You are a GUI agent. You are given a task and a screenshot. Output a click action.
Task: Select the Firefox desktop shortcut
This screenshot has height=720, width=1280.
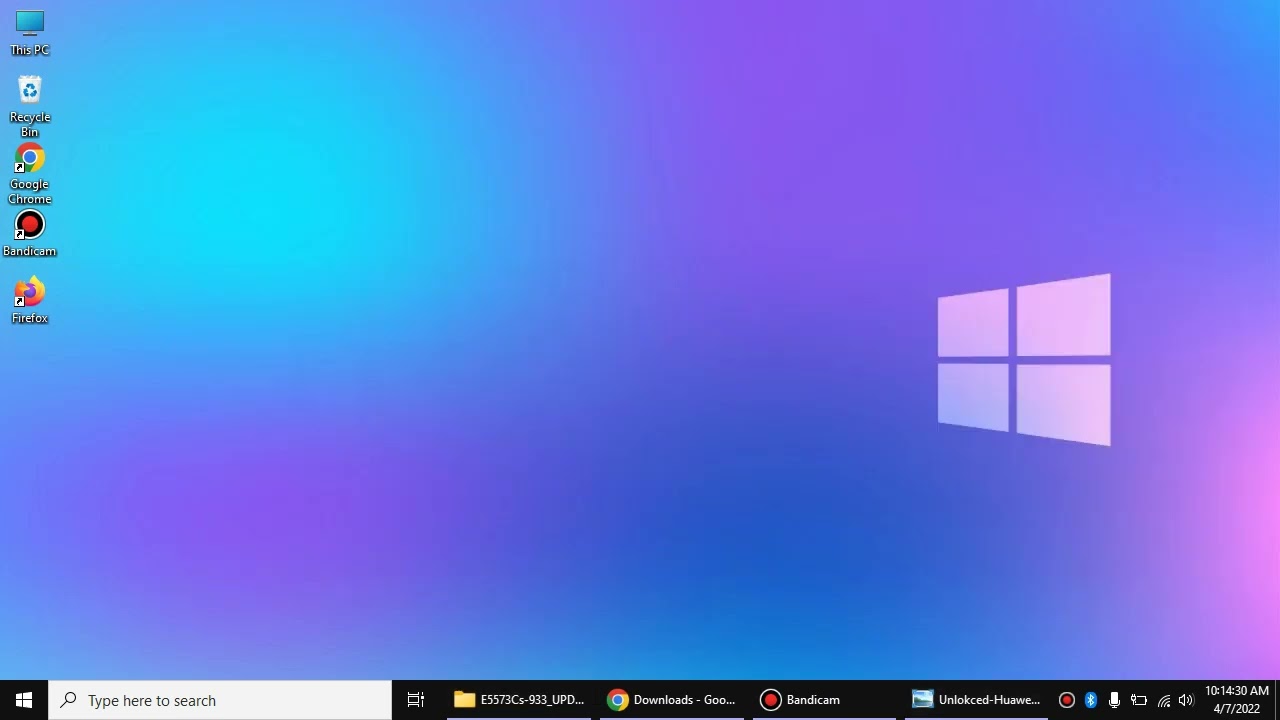(29, 300)
